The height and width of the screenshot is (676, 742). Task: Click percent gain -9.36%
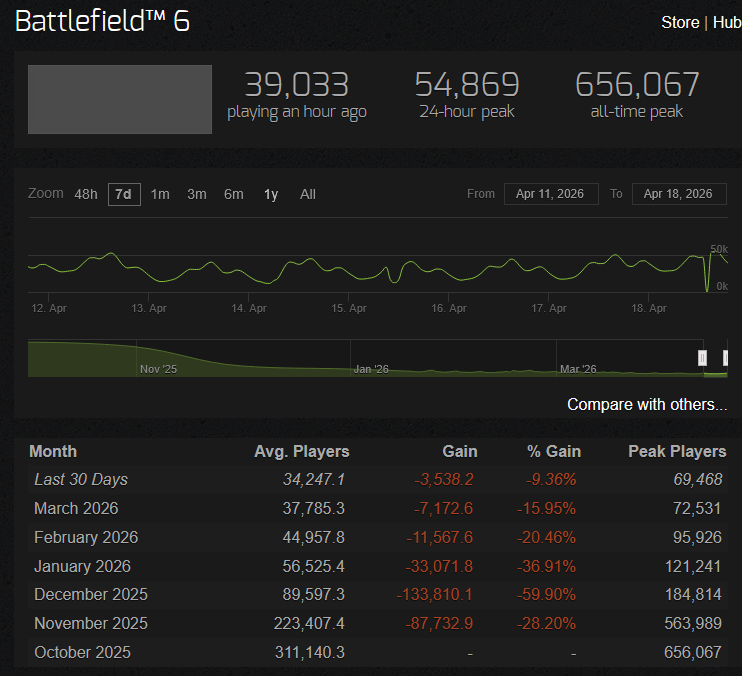pyautogui.click(x=551, y=479)
